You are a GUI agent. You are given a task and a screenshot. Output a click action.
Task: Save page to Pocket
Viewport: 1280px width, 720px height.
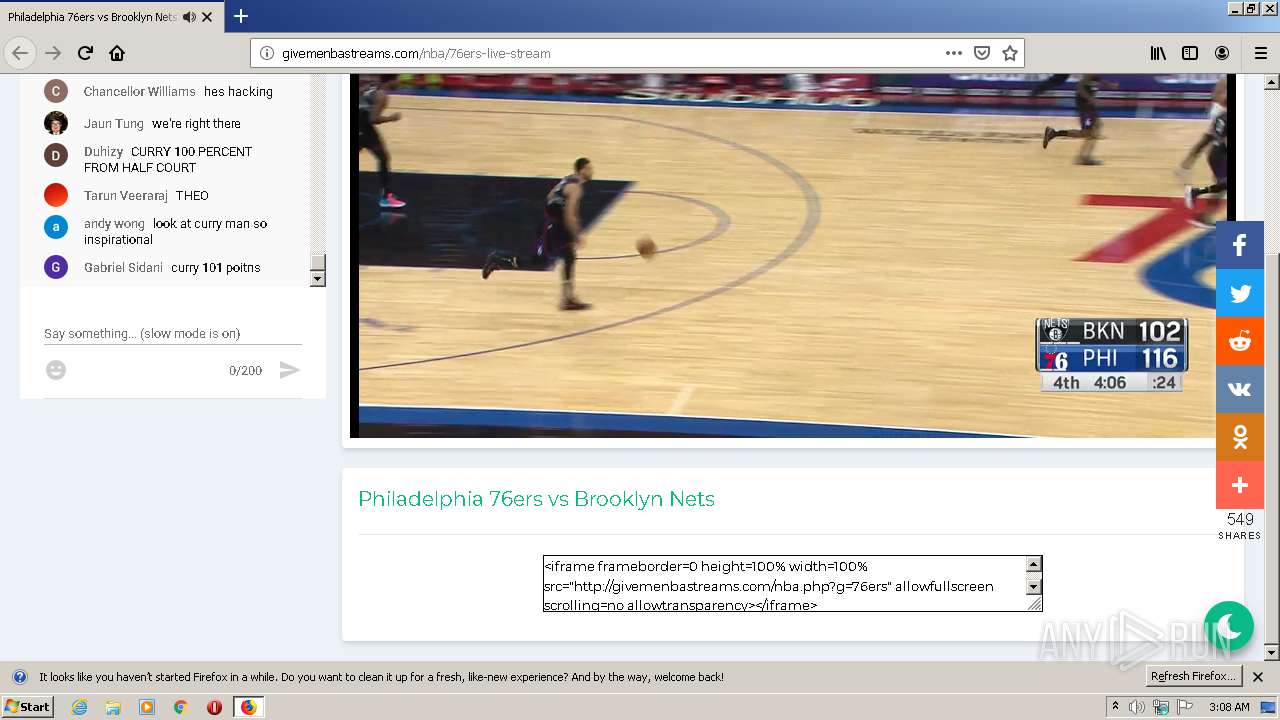click(x=982, y=53)
